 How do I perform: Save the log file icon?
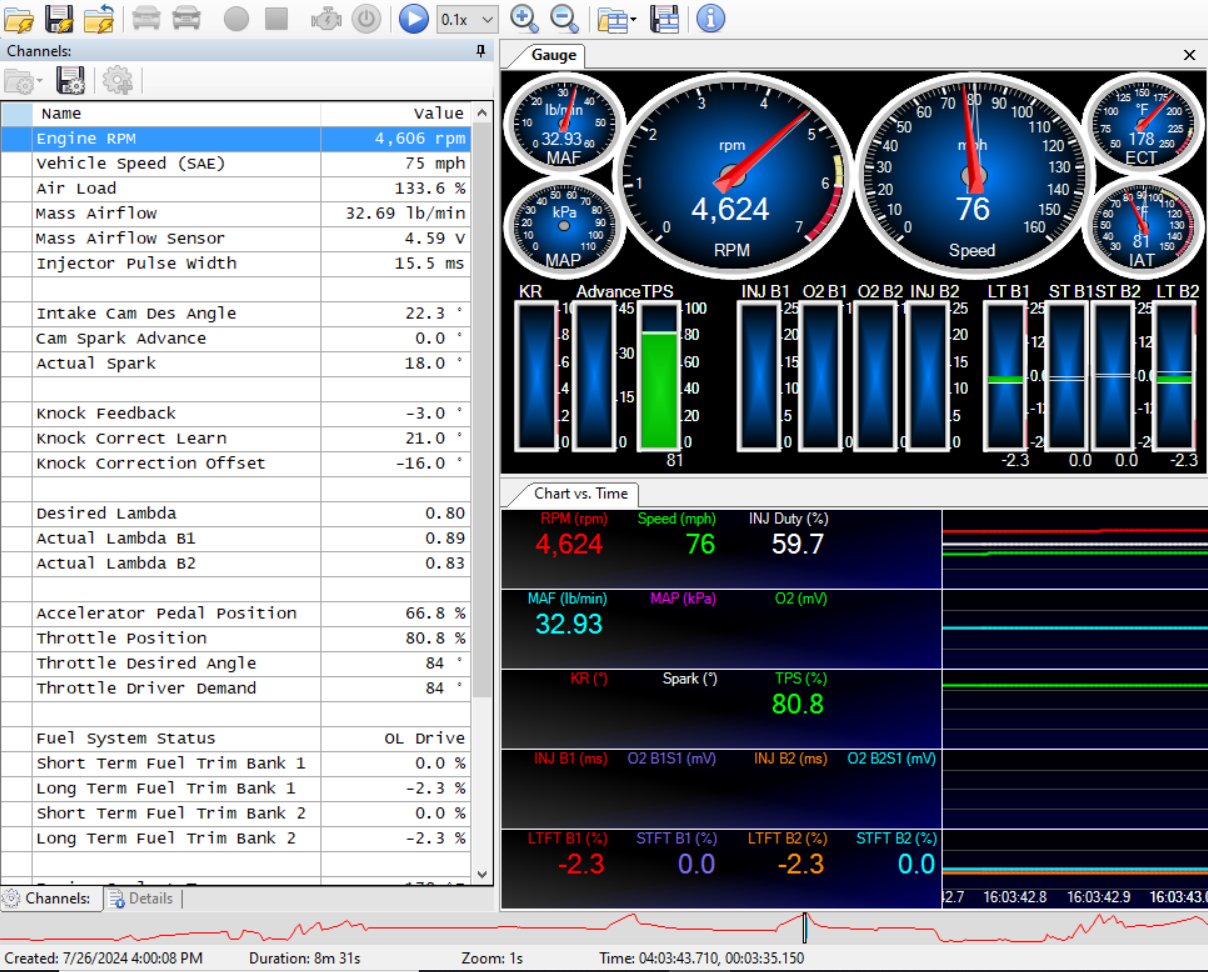(60, 18)
